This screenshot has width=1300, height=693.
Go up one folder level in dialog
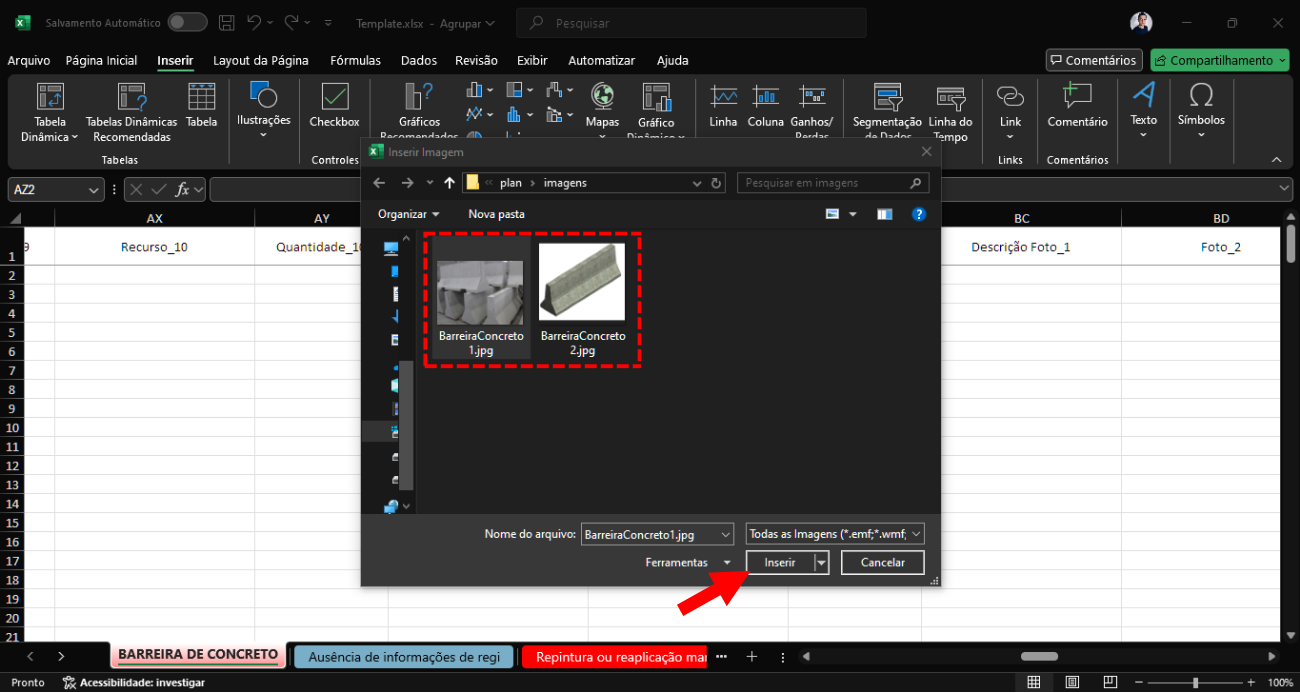pyautogui.click(x=449, y=183)
